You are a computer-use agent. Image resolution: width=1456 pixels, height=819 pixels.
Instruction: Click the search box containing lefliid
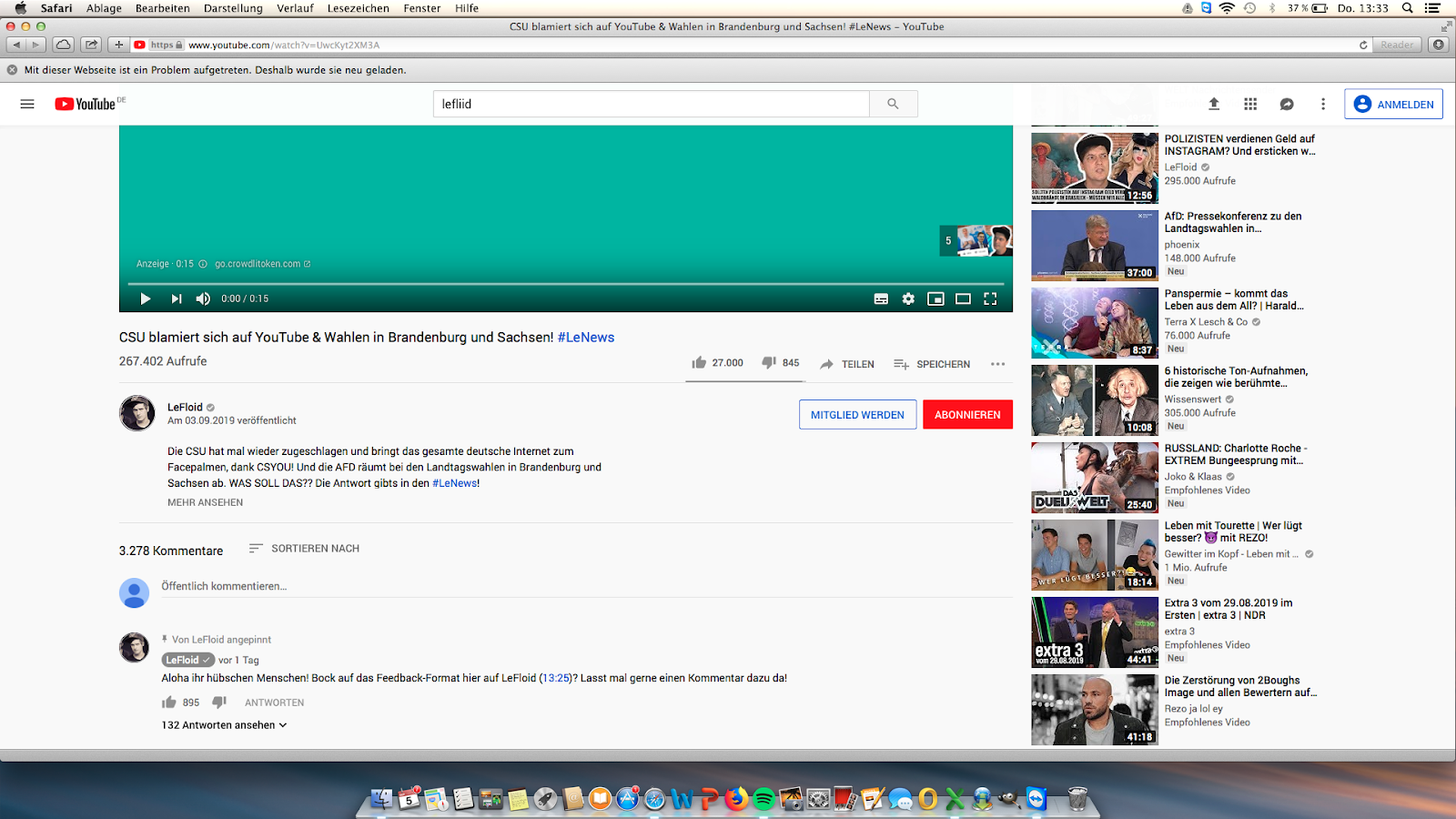pyautogui.click(x=651, y=104)
